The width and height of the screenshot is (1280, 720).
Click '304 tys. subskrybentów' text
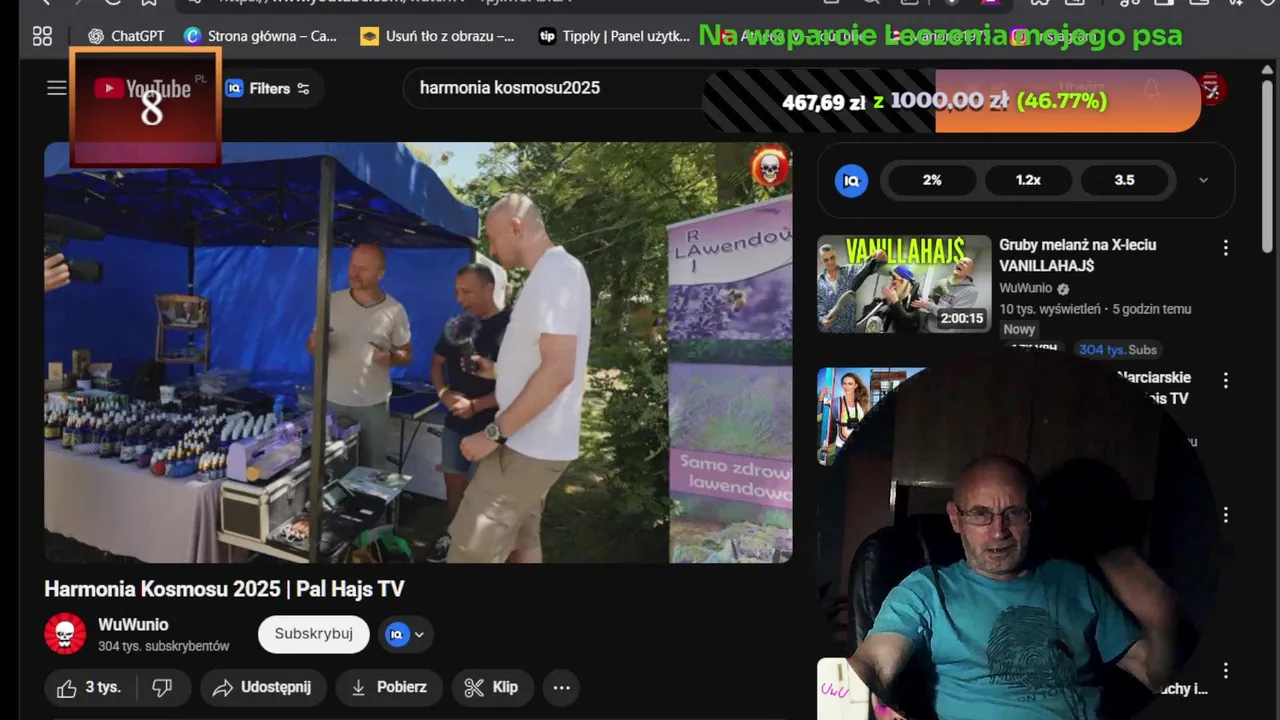coord(164,646)
